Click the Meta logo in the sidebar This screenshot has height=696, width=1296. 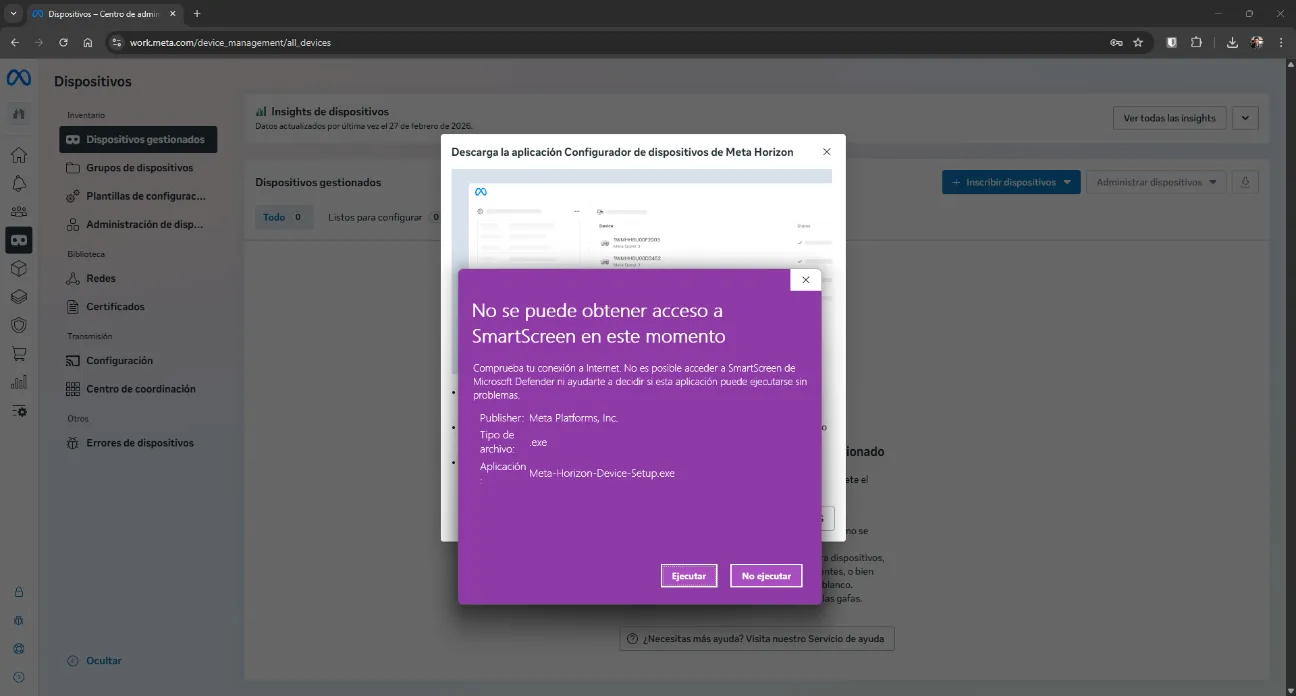pyautogui.click(x=18, y=78)
